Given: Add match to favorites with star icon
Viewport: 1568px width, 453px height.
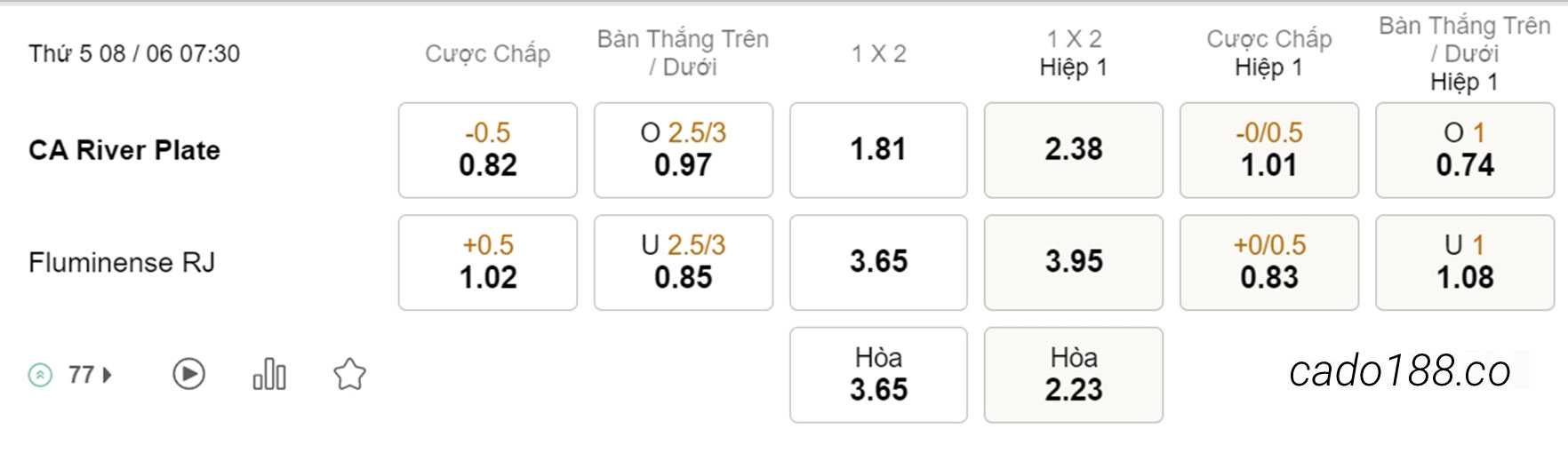Looking at the screenshot, I should click(349, 374).
